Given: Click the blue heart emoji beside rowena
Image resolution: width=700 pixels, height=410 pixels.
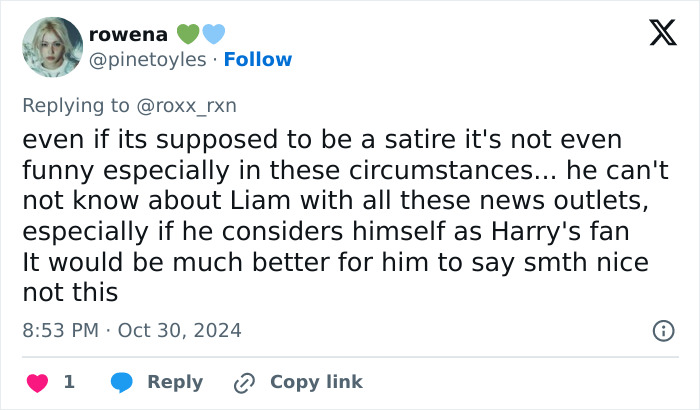Looking at the screenshot, I should (x=214, y=34).
